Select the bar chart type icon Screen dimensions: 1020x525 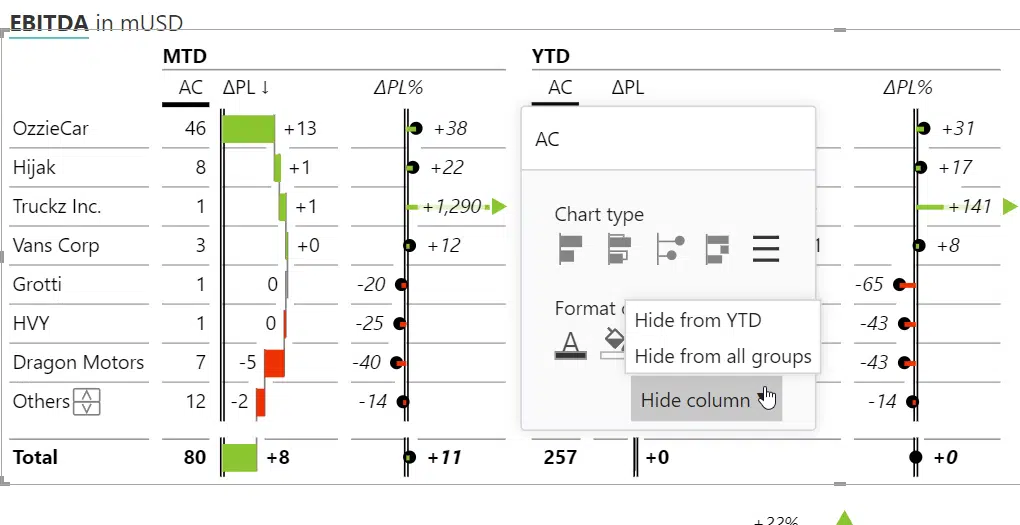coord(570,249)
